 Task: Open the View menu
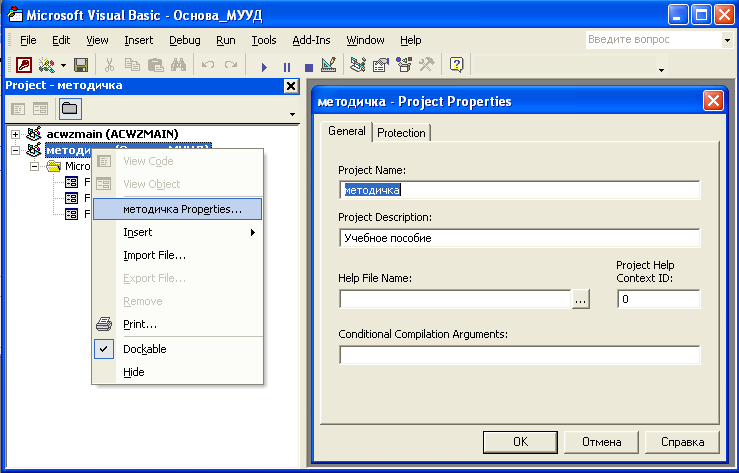click(x=97, y=41)
